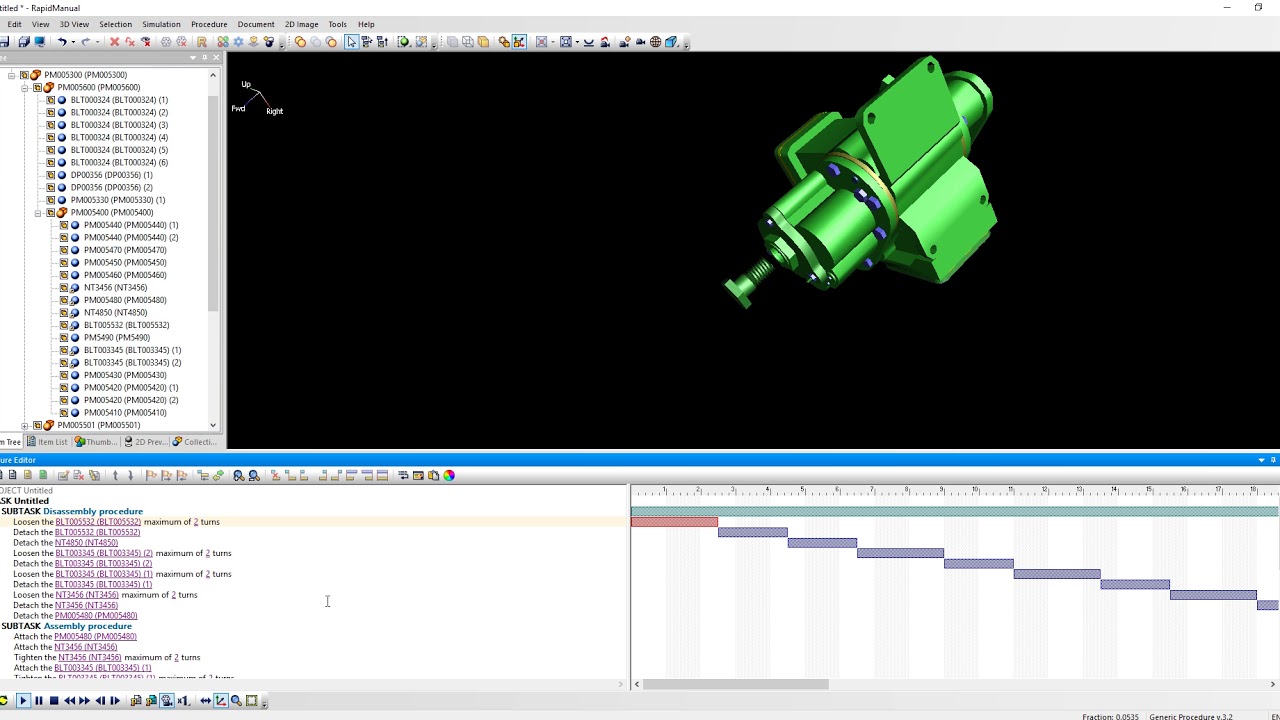
Task: Step forward one frame
Action: 115,700
